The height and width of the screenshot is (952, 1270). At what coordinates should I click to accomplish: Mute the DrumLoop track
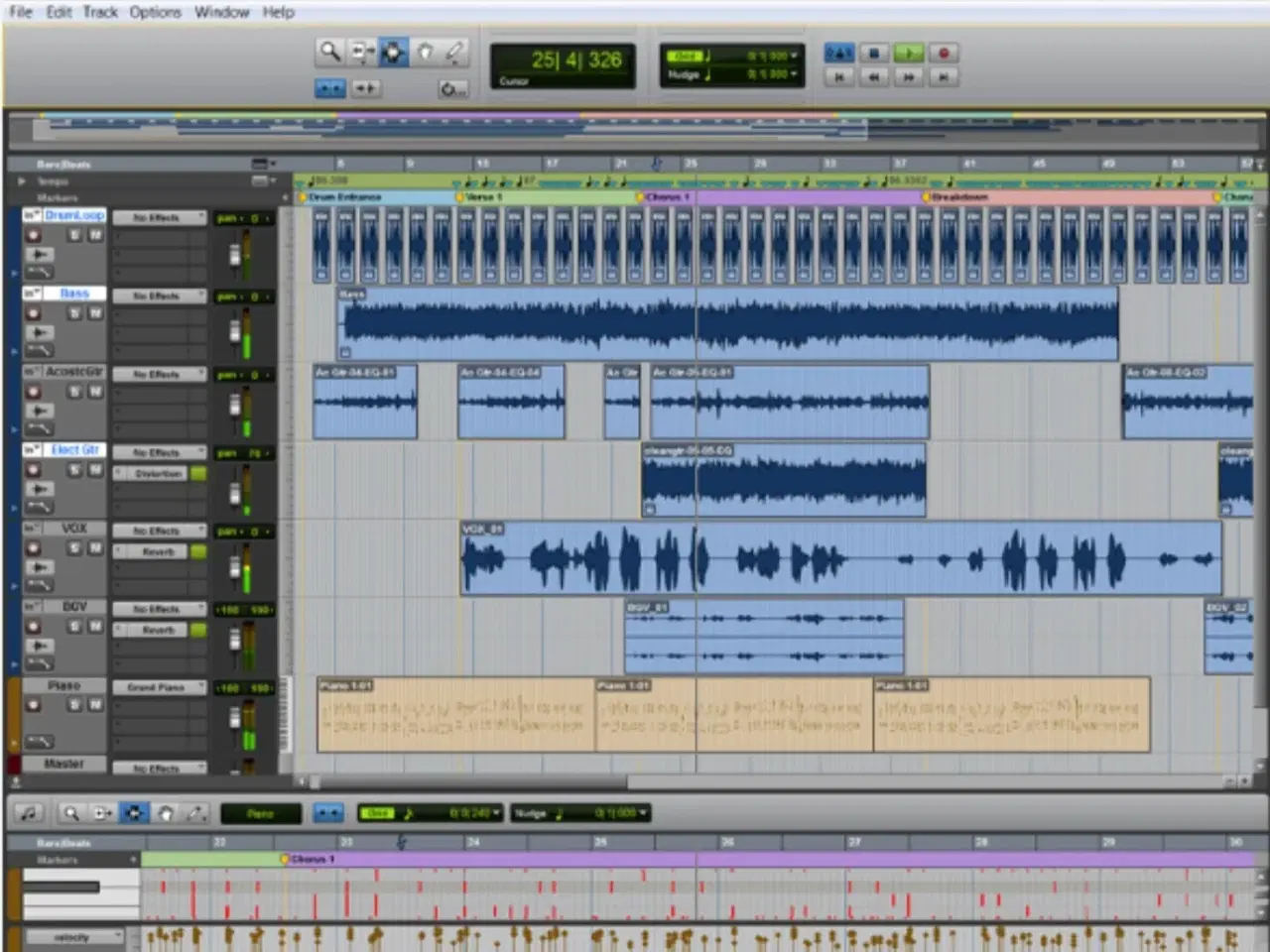coord(95,235)
